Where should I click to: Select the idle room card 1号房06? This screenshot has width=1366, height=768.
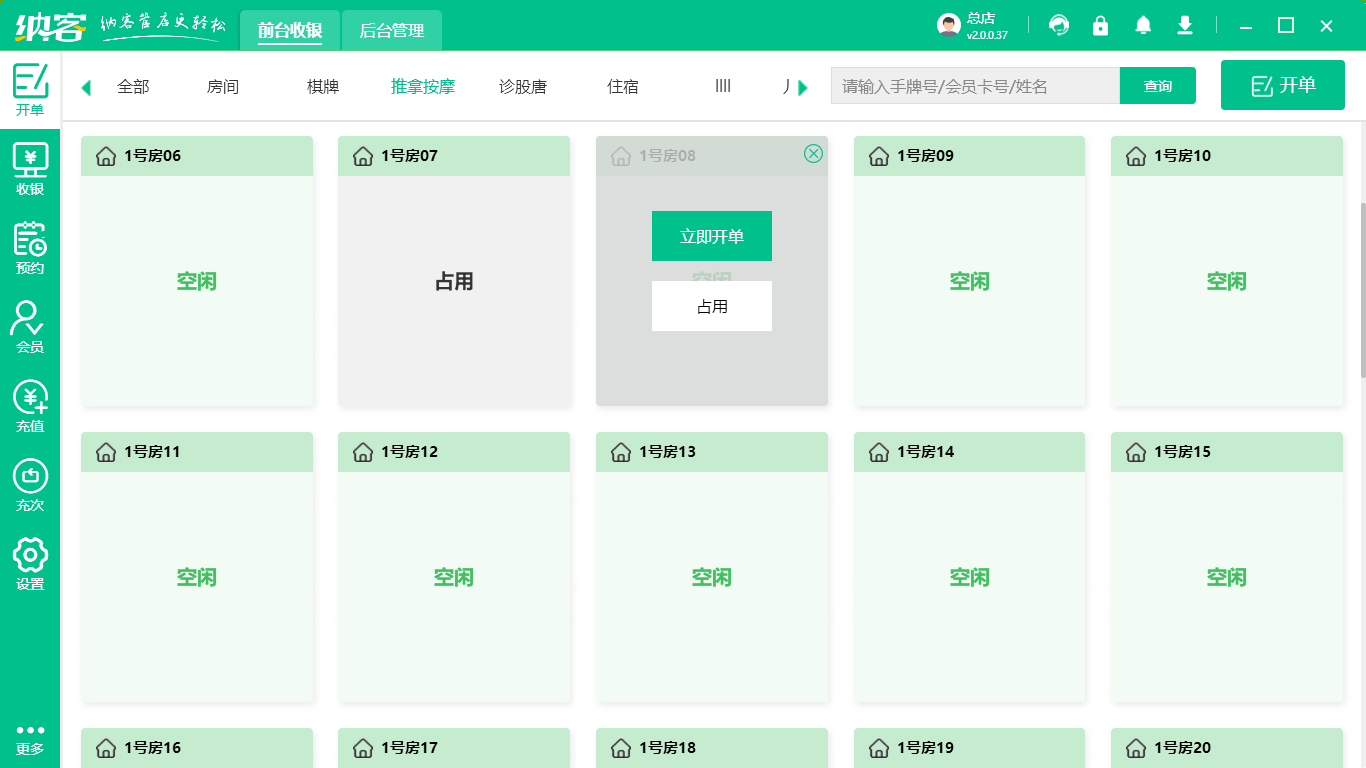[197, 271]
